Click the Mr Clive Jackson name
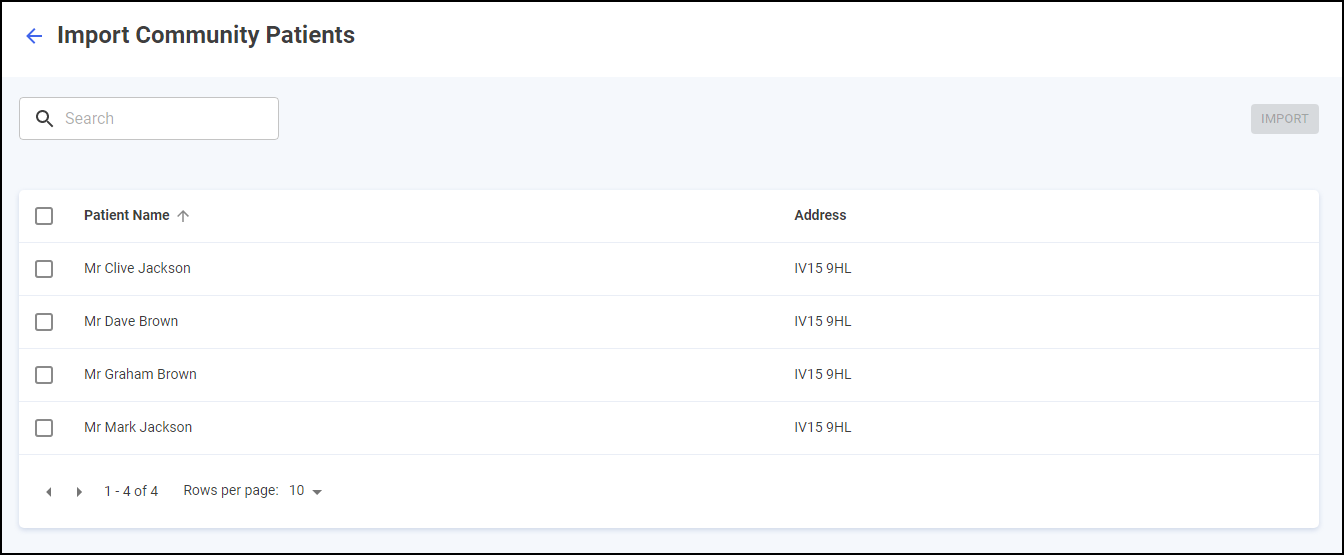1344x555 pixels. pos(137,269)
